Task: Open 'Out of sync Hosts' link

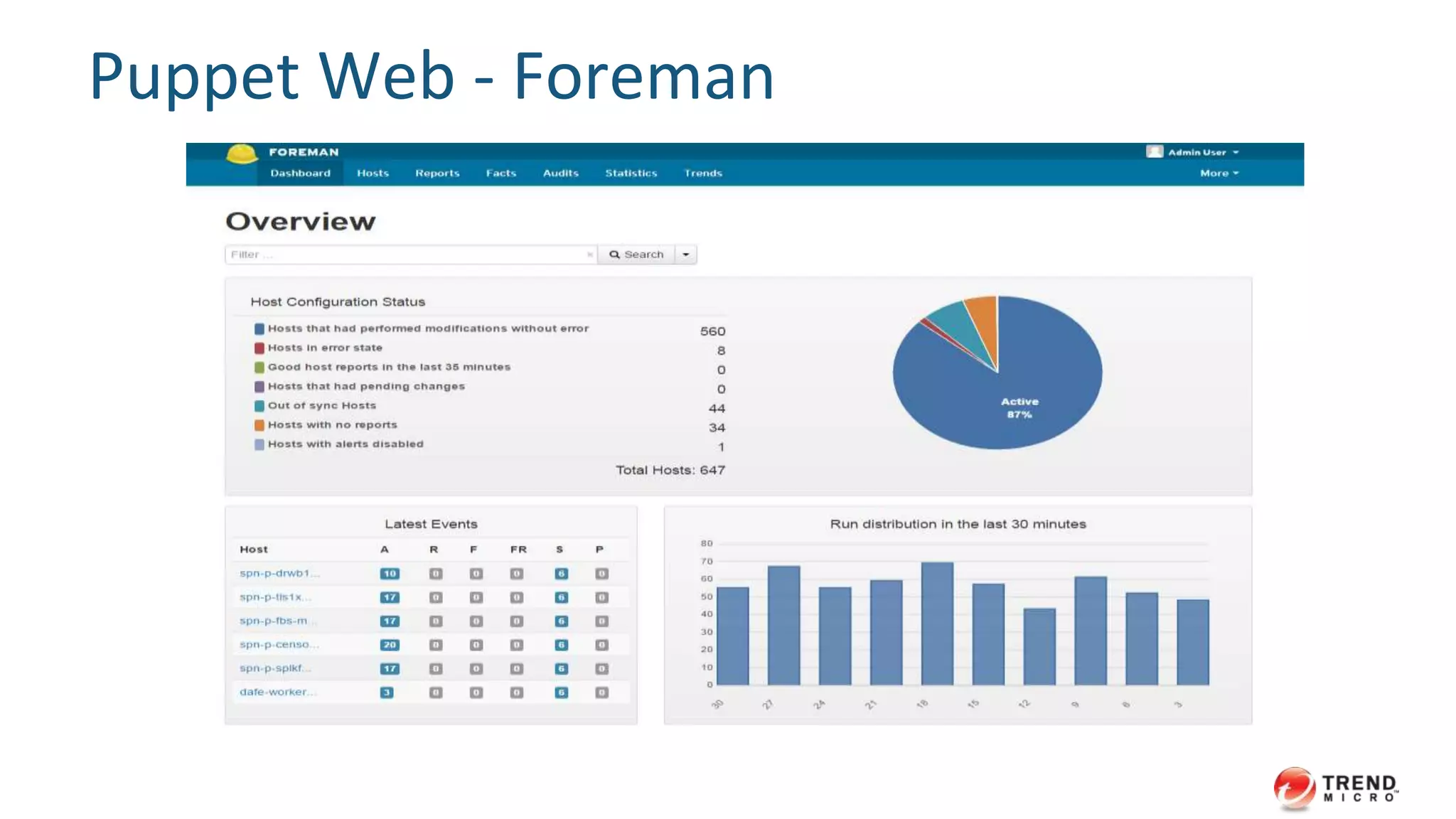Action: [322, 405]
